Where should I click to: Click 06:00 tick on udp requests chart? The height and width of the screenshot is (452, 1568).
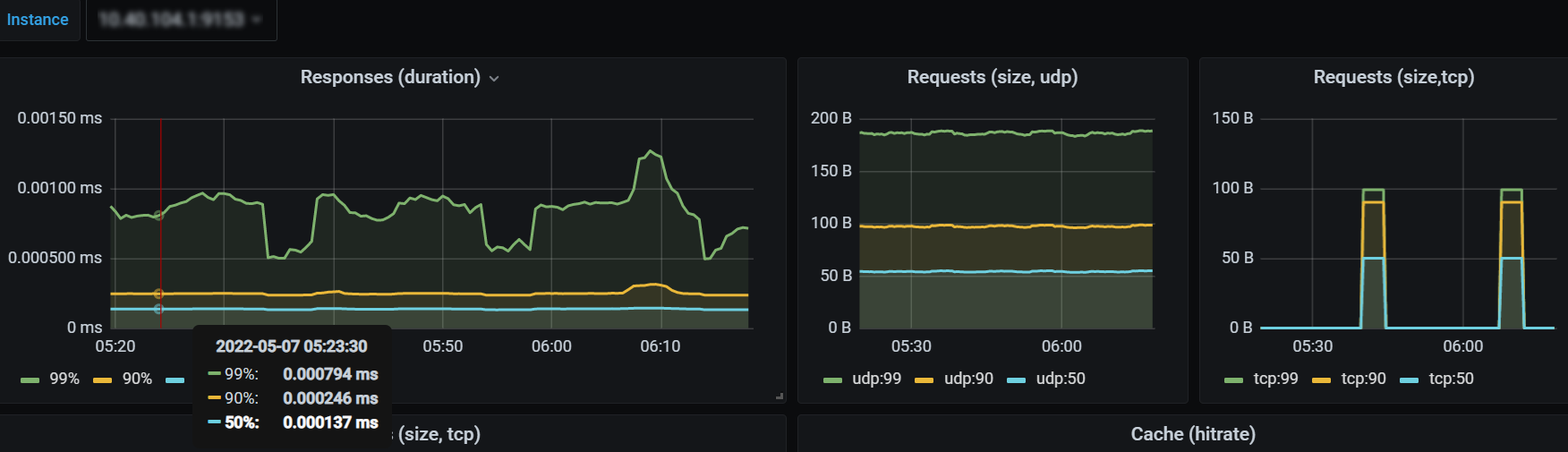[1061, 346]
